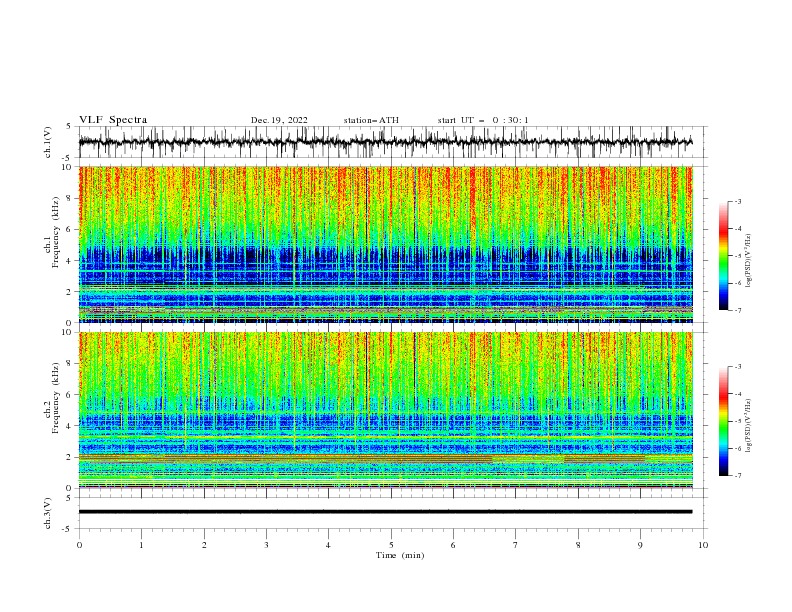Click the "8" tick on ch.1 frequency axis
This screenshot has width=792, height=612.
[x=70, y=198]
